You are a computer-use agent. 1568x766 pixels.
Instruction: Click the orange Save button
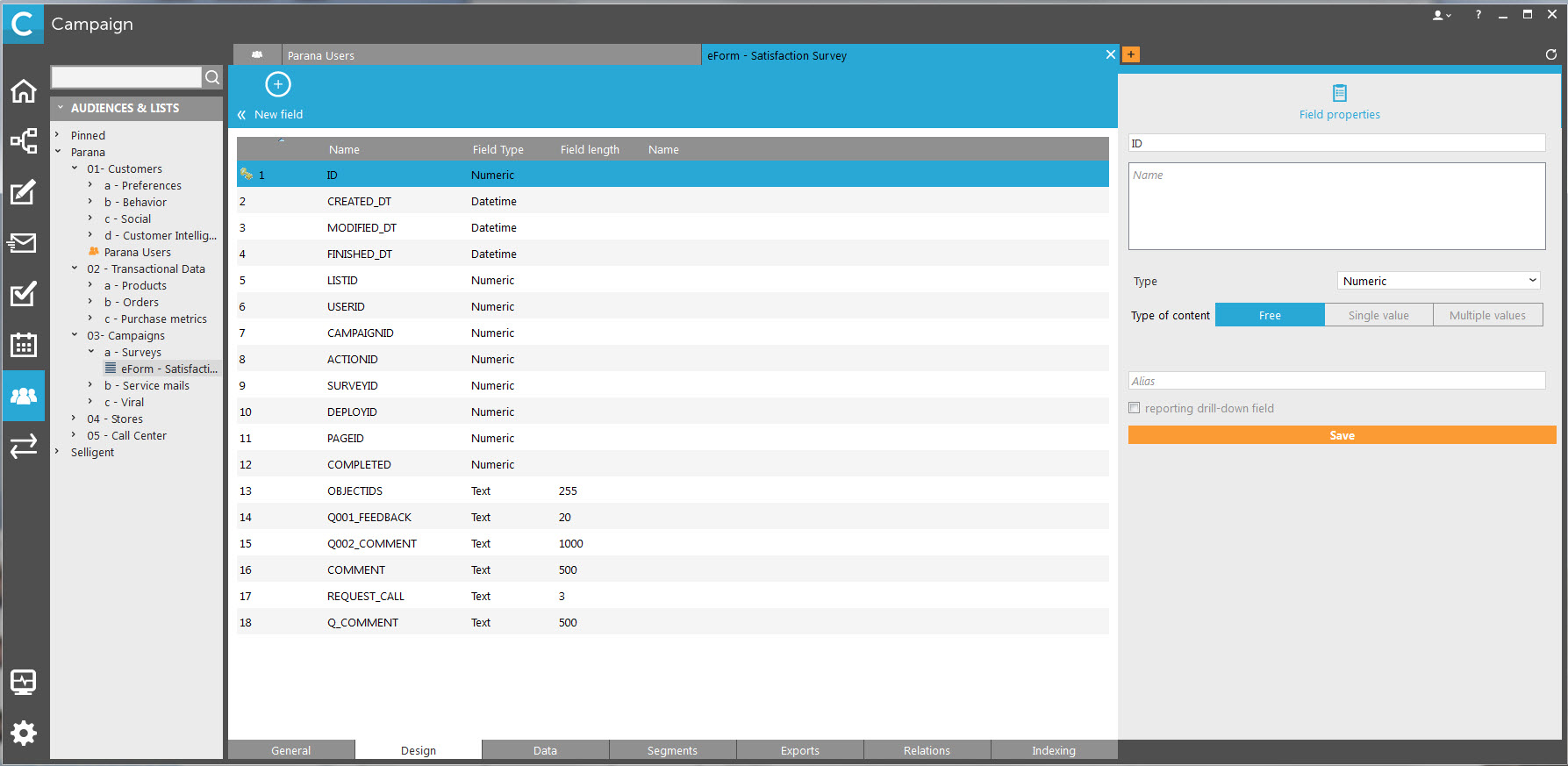pyautogui.click(x=1342, y=435)
